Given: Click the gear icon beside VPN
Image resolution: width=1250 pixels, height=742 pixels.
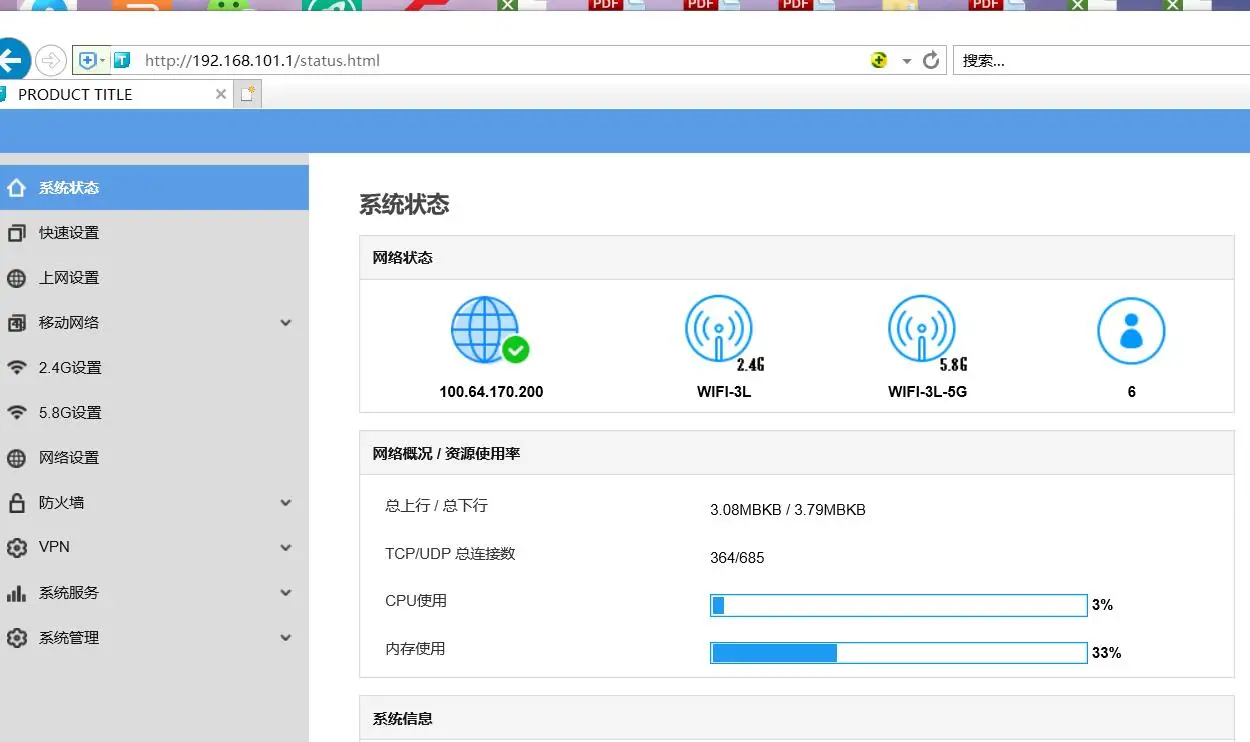Looking at the screenshot, I should click(16, 548).
